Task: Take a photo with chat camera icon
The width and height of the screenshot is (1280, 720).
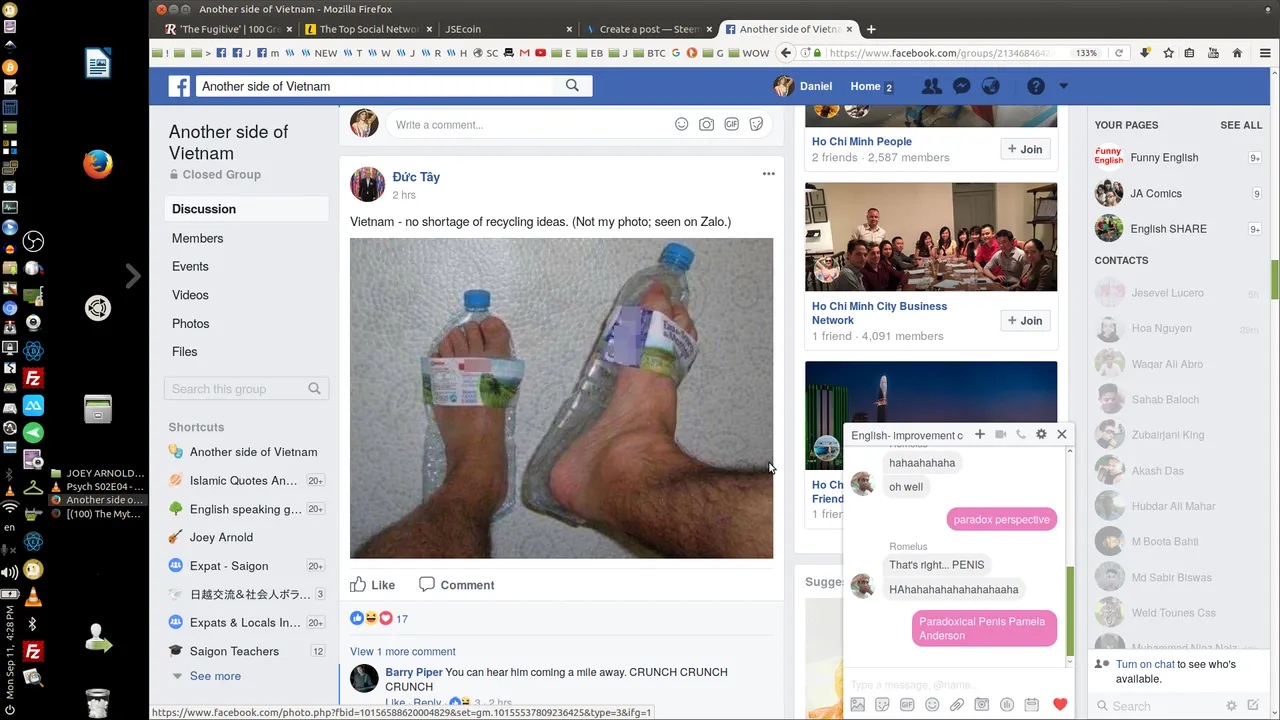Action: [982, 705]
